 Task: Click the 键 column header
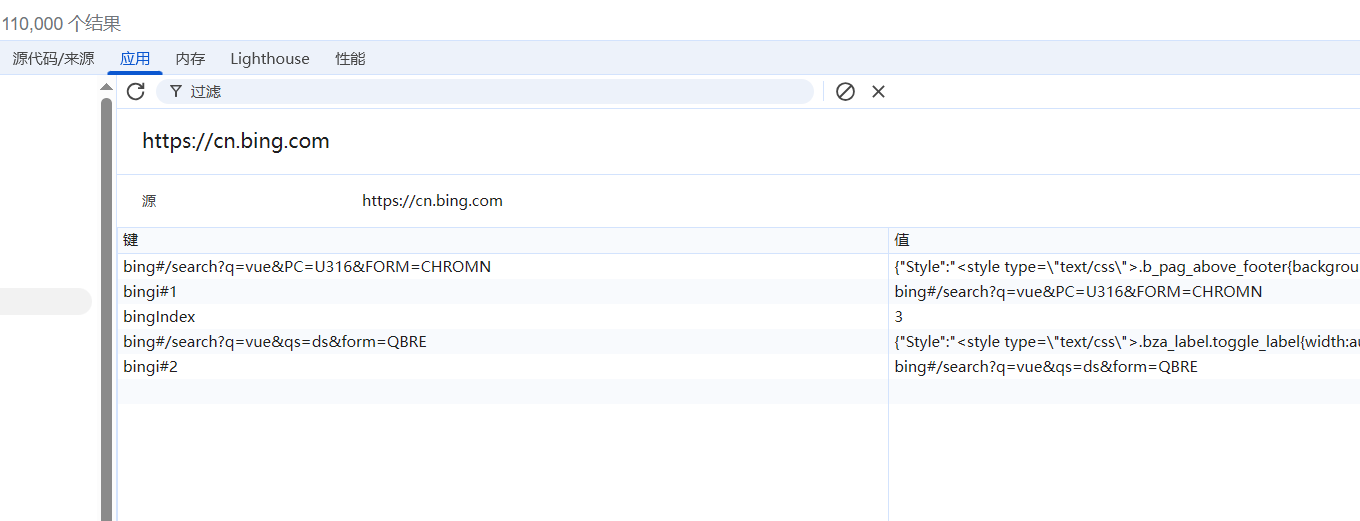click(x=503, y=241)
